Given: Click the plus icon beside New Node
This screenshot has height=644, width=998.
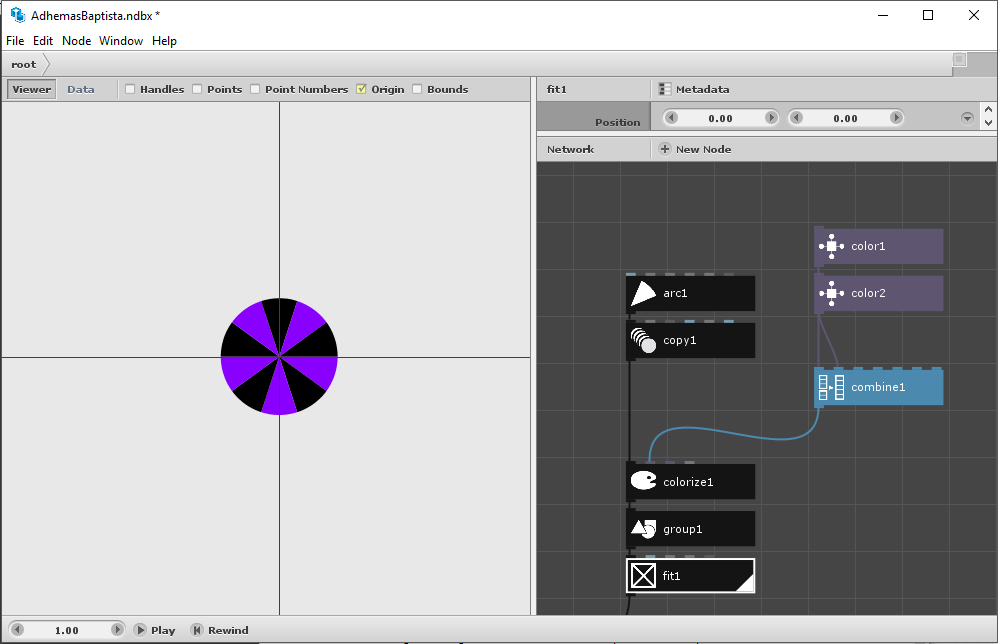Looking at the screenshot, I should tap(664, 149).
